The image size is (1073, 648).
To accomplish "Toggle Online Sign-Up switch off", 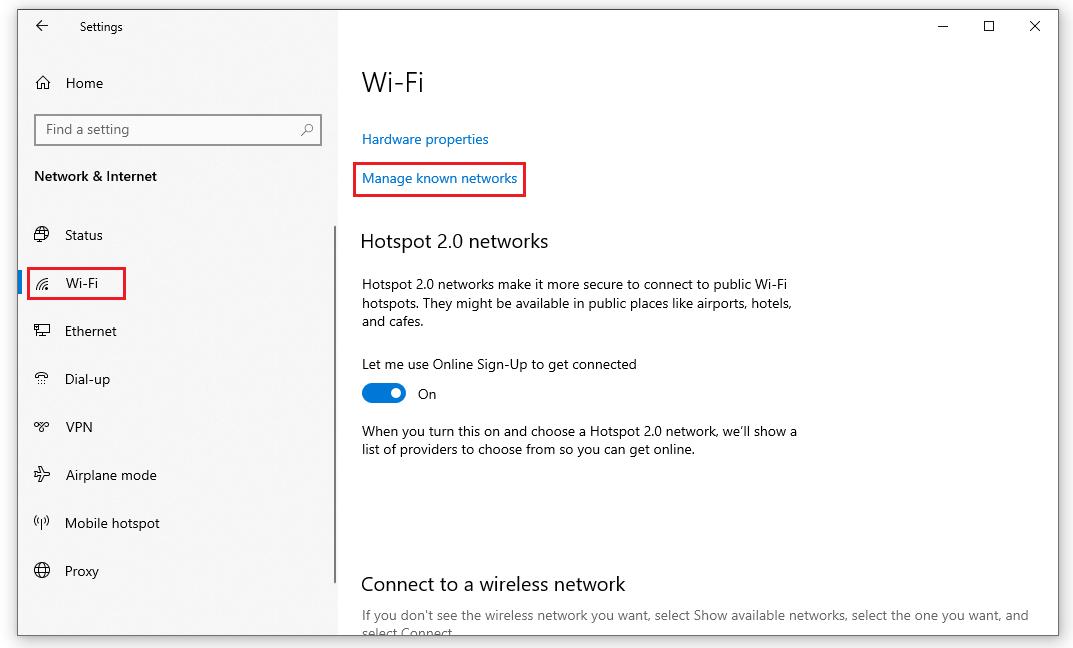I will [x=384, y=393].
